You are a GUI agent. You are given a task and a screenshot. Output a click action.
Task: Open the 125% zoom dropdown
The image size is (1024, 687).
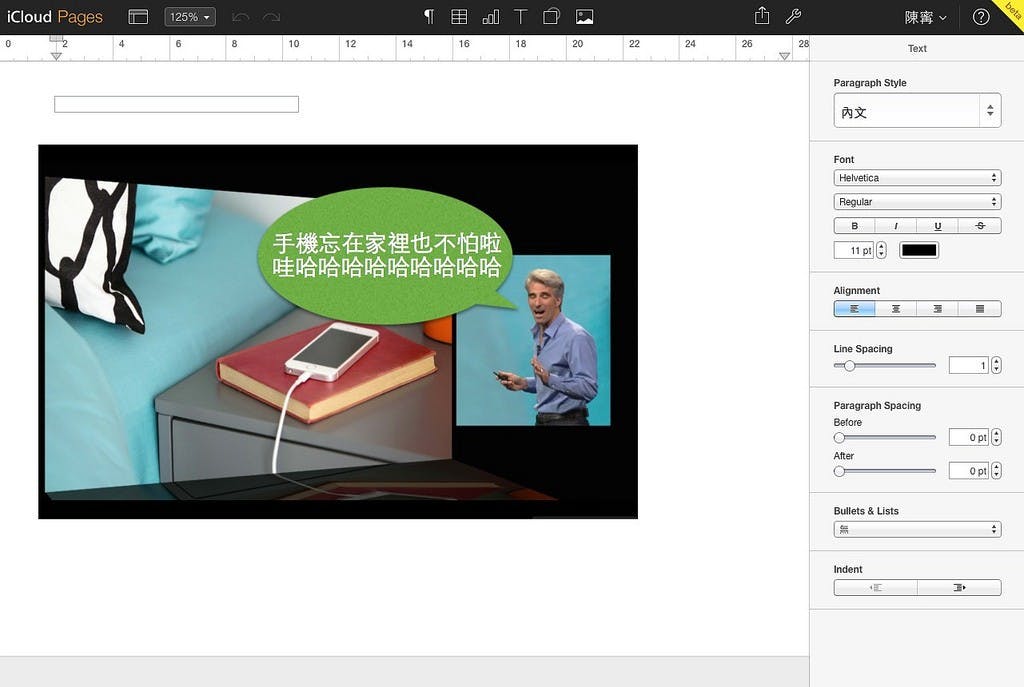tap(190, 17)
